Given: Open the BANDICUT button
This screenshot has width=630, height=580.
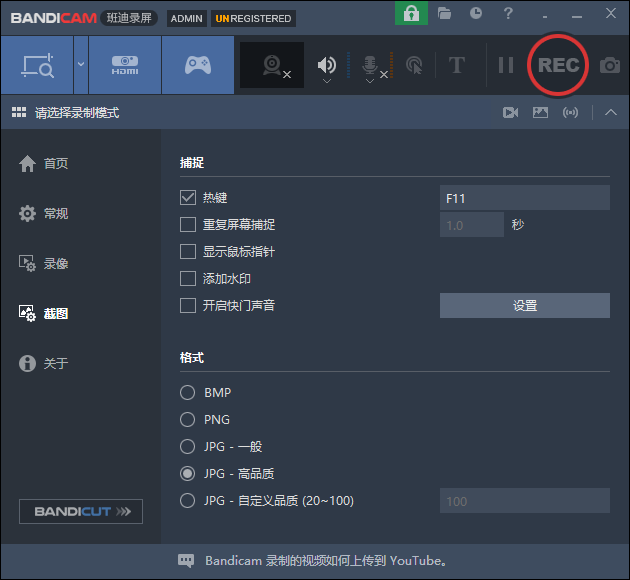Looking at the screenshot, I should pyautogui.click(x=81, y=511).
